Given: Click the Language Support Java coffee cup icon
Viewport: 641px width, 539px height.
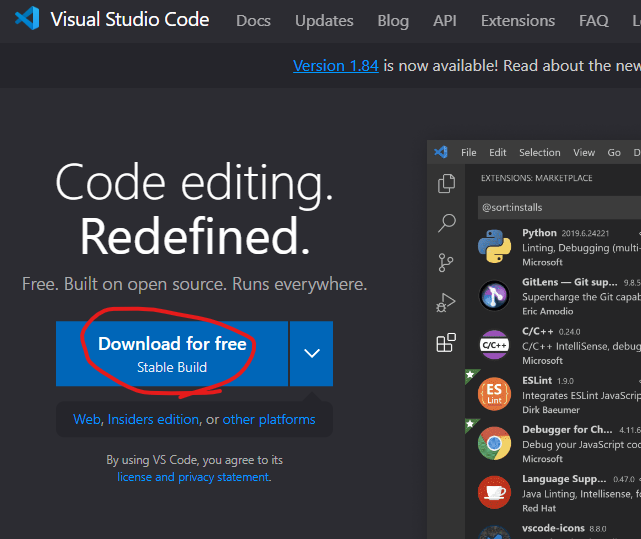Looking at the screenshot, I should coord(494,492).
